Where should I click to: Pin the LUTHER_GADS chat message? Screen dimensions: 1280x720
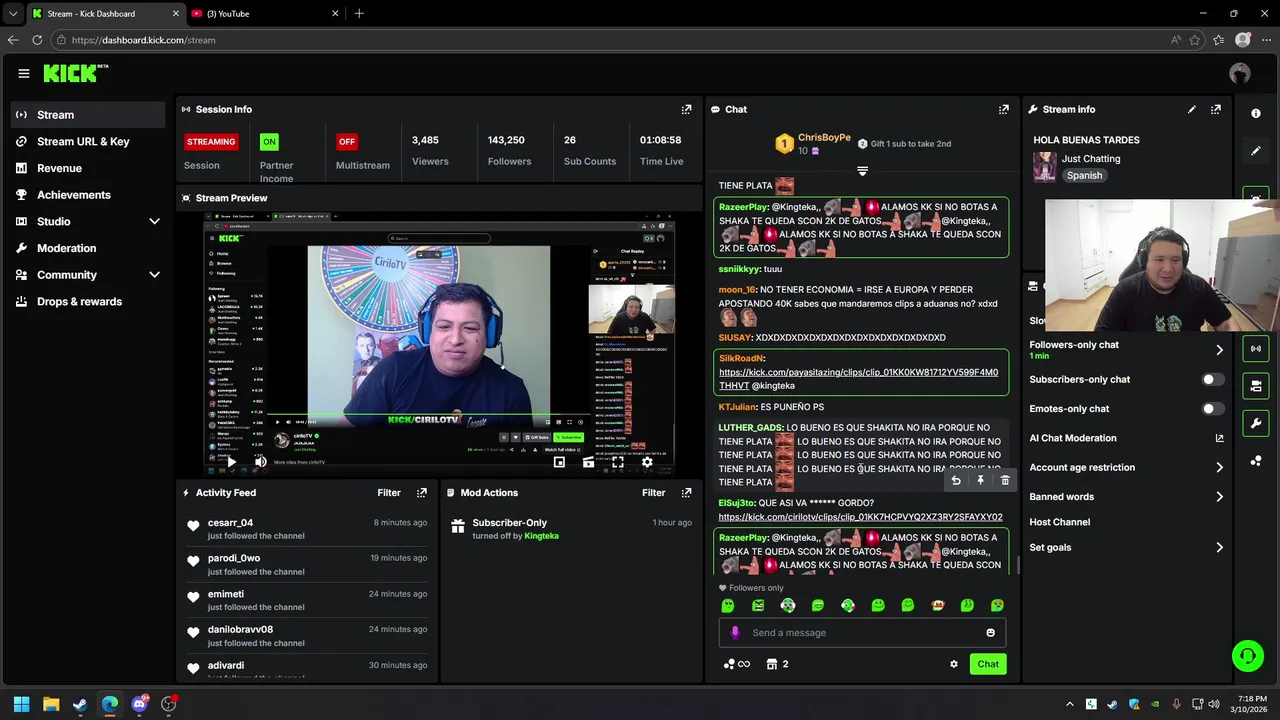point(980,481)
